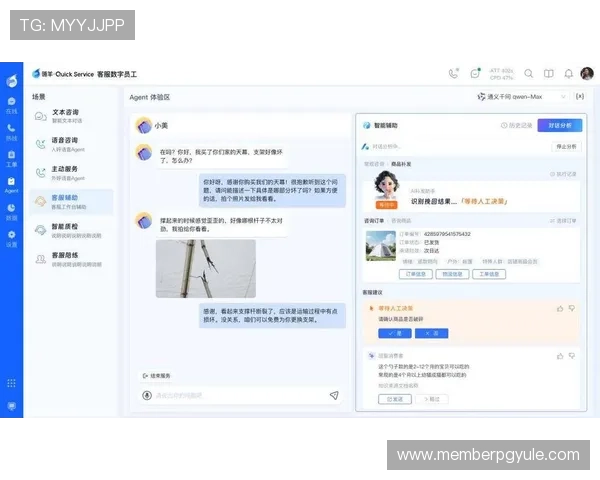Click the 对话分析 button
Screen dimensions: 600x480
(560, 125)
